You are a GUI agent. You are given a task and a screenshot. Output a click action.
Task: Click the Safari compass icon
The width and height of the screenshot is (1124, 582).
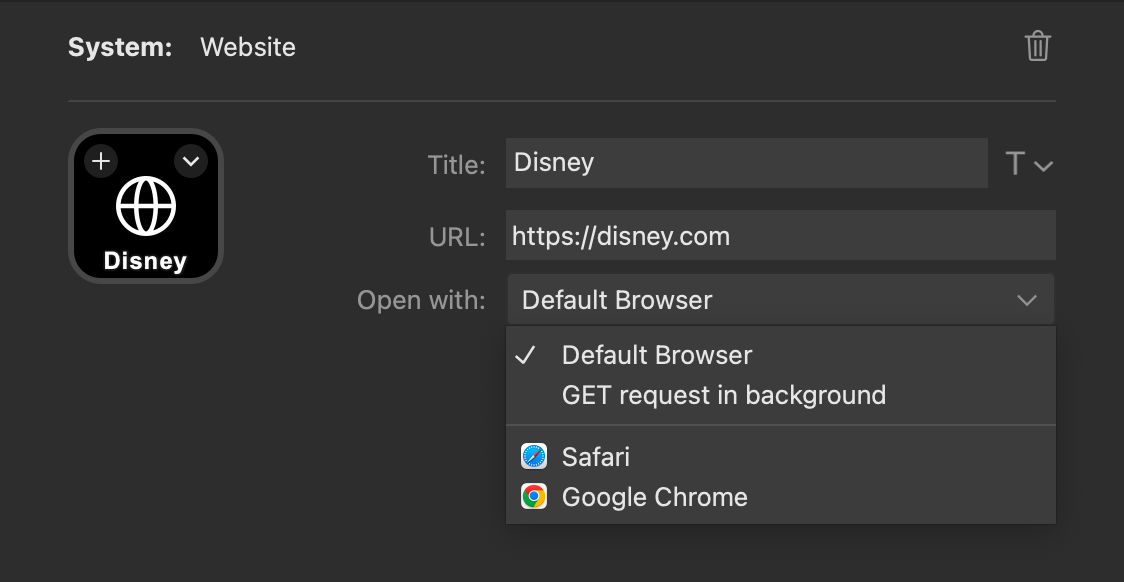[534, 457]
